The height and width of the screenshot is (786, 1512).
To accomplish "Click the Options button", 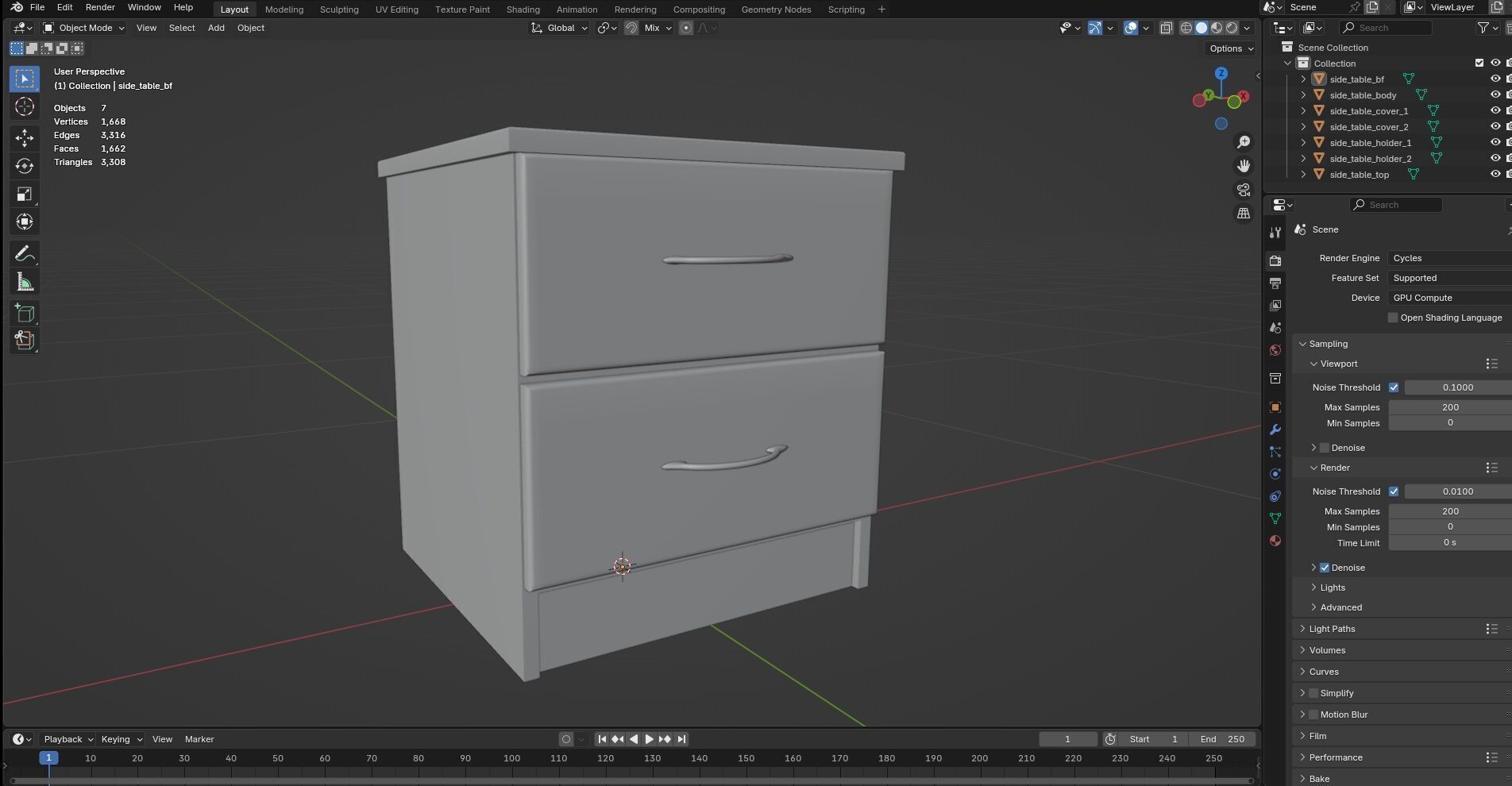I will 1231,48.
